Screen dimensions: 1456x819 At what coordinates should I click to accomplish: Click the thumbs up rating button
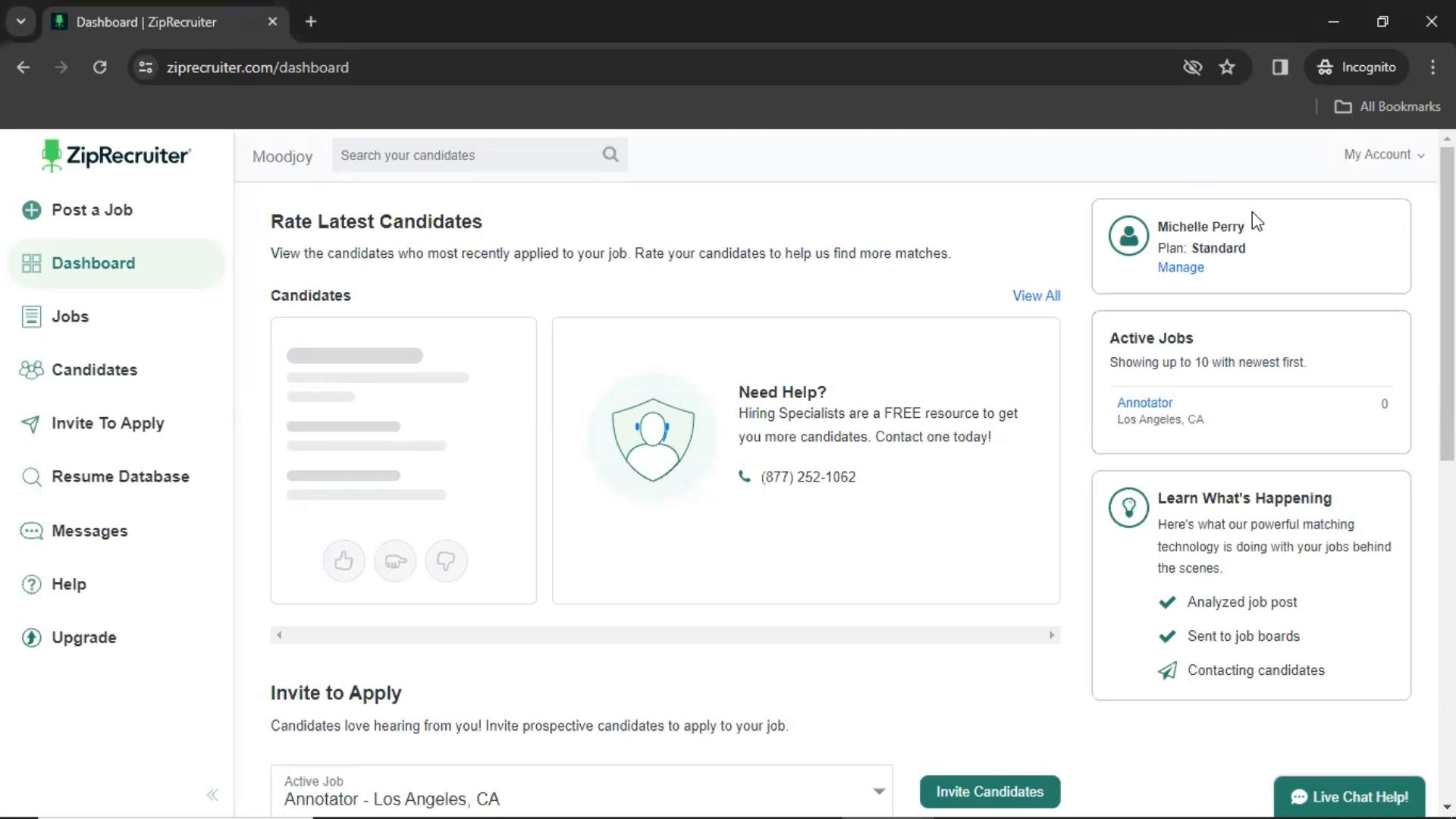(x=344, y=561)
